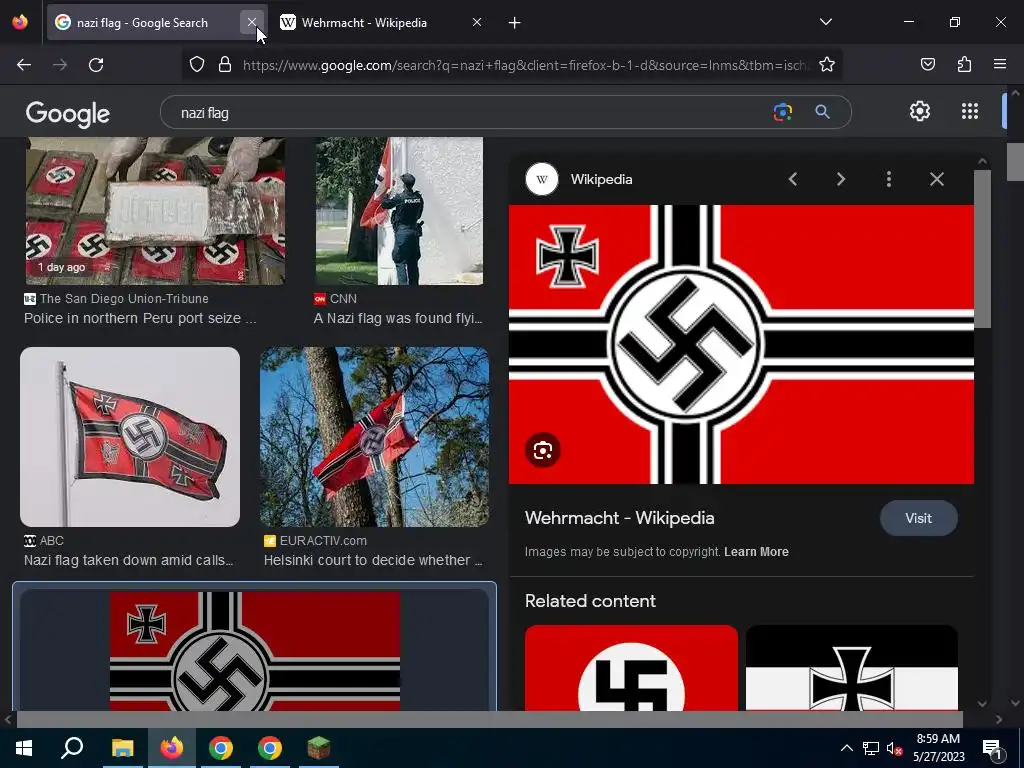
Task: Close the image preview panel
Action: [x=936, y=179]
